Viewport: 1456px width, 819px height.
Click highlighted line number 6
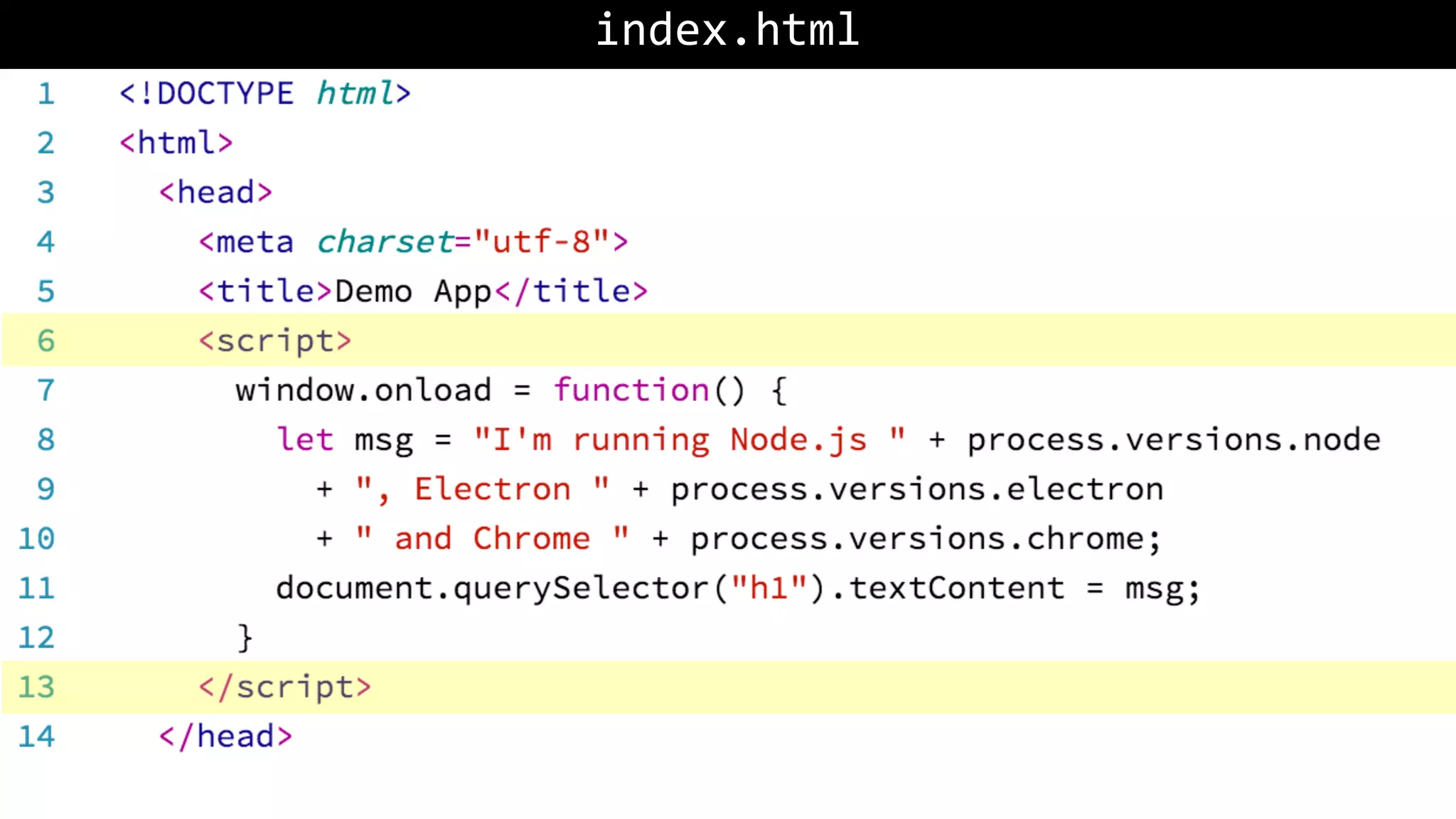46,341
